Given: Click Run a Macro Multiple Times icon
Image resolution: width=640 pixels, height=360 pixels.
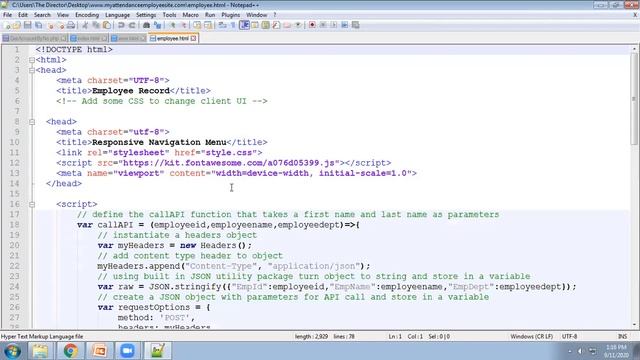Looking at the screenshot, I should (x=344, y=25).
